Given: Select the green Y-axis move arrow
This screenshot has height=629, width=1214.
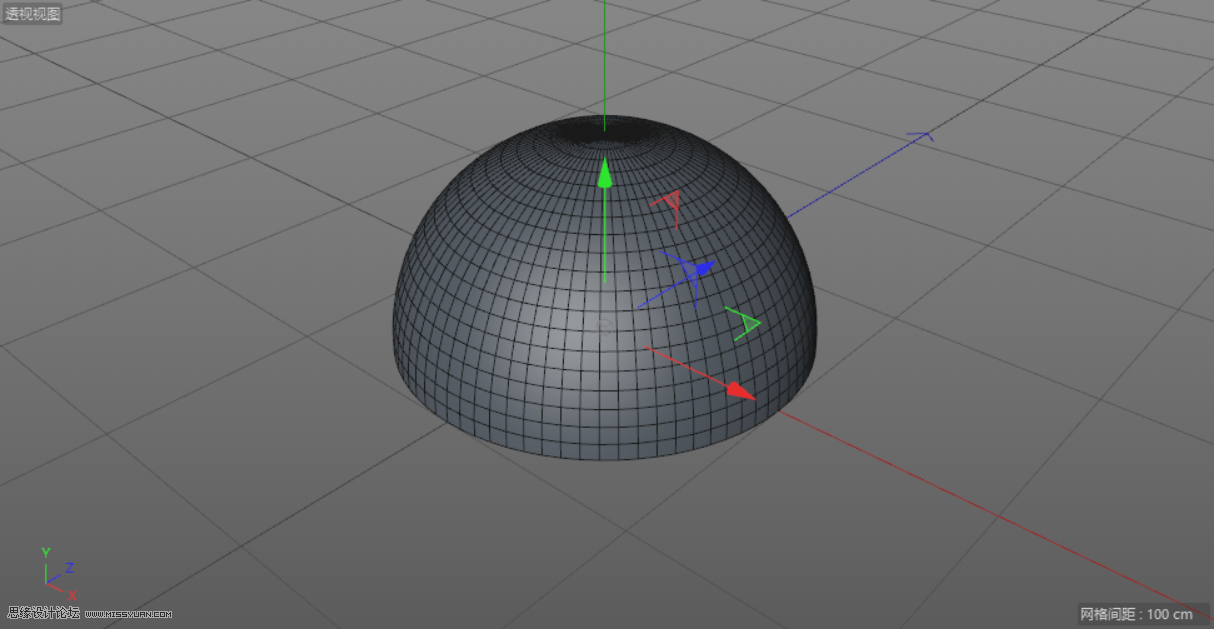Looking at the screenshot, I should (x=605, y=175).
